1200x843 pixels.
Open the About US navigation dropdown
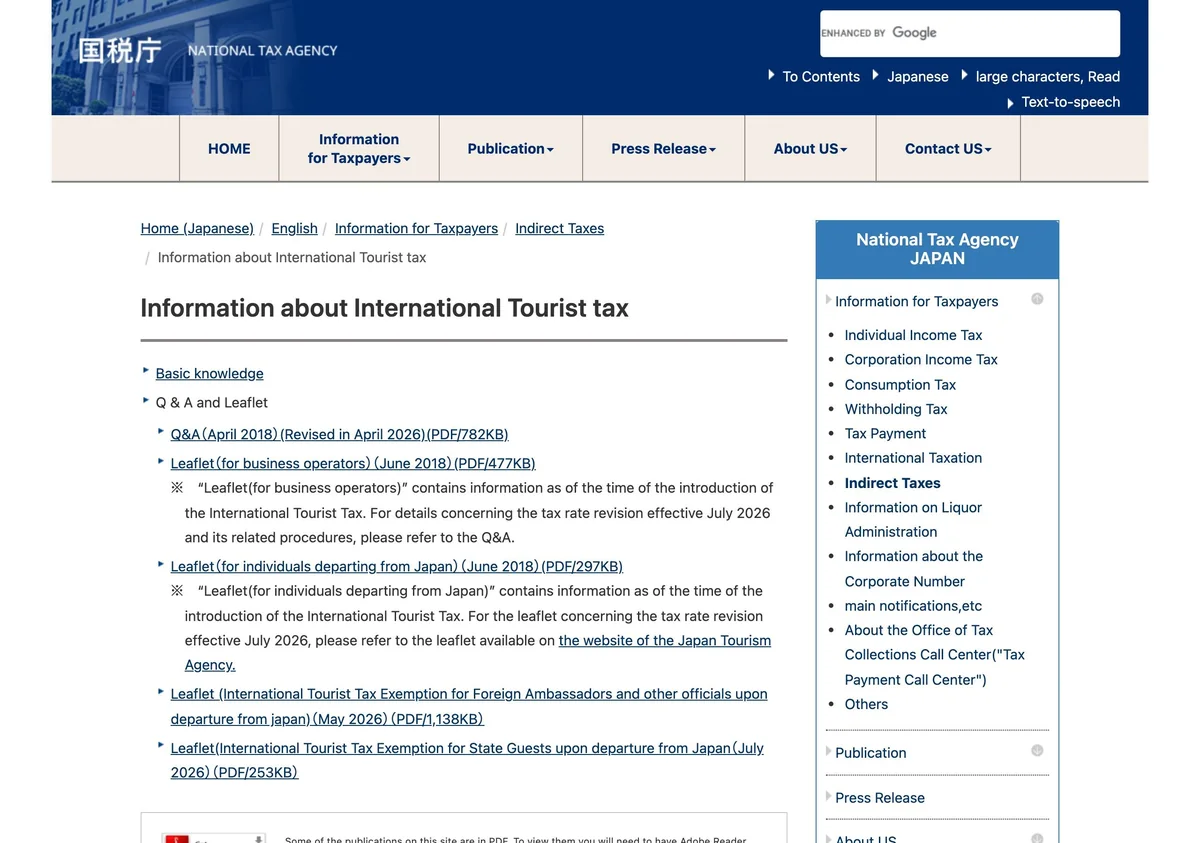[810, 149]
